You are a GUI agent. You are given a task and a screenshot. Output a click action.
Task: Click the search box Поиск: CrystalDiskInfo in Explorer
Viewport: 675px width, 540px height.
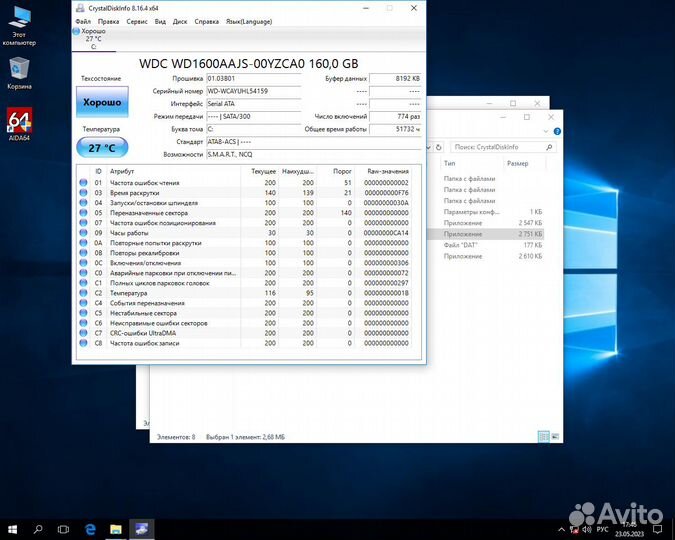[x=503, y=147]
